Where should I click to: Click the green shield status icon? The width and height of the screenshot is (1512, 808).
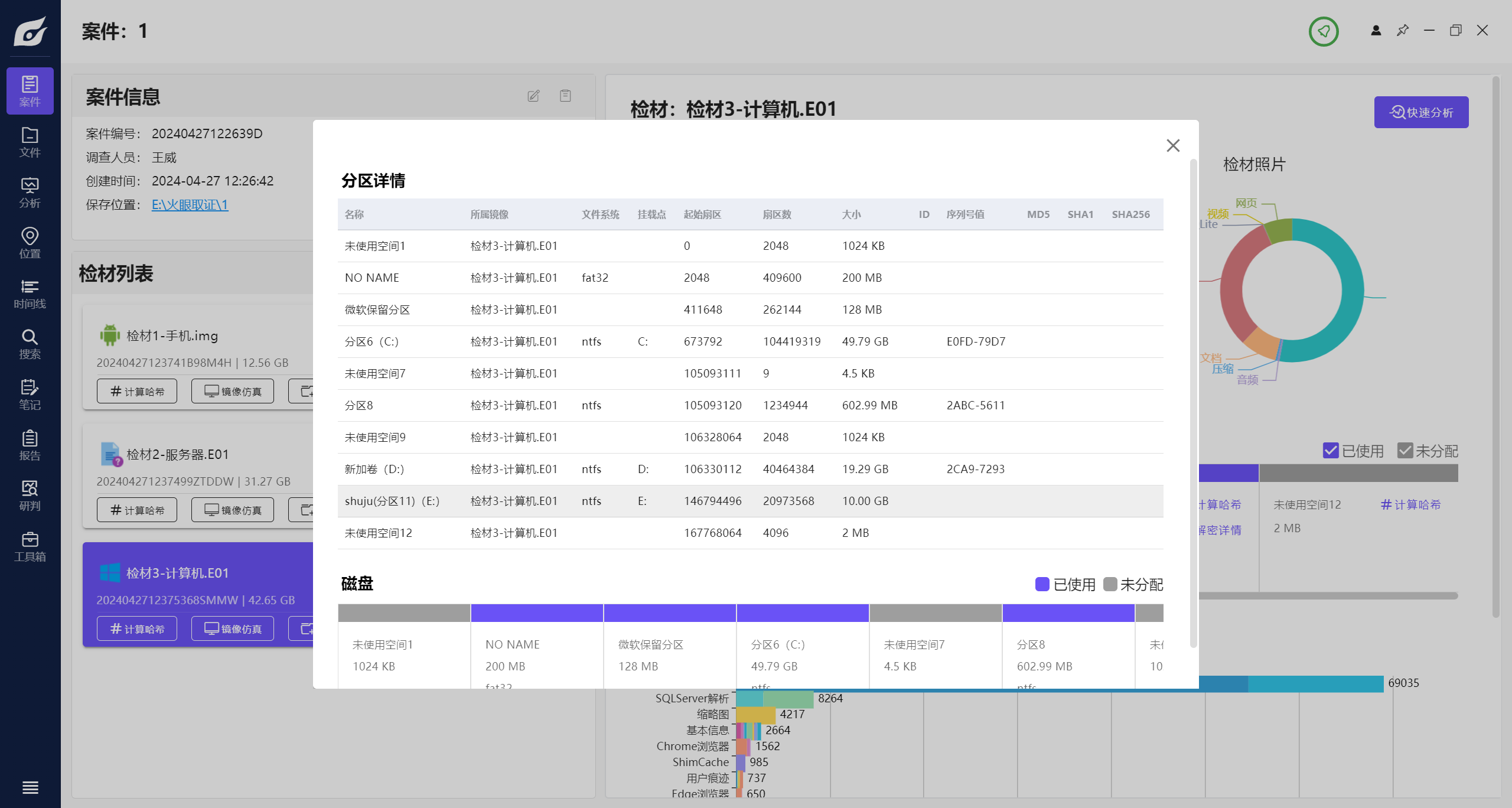click(x=1324, y=31)
